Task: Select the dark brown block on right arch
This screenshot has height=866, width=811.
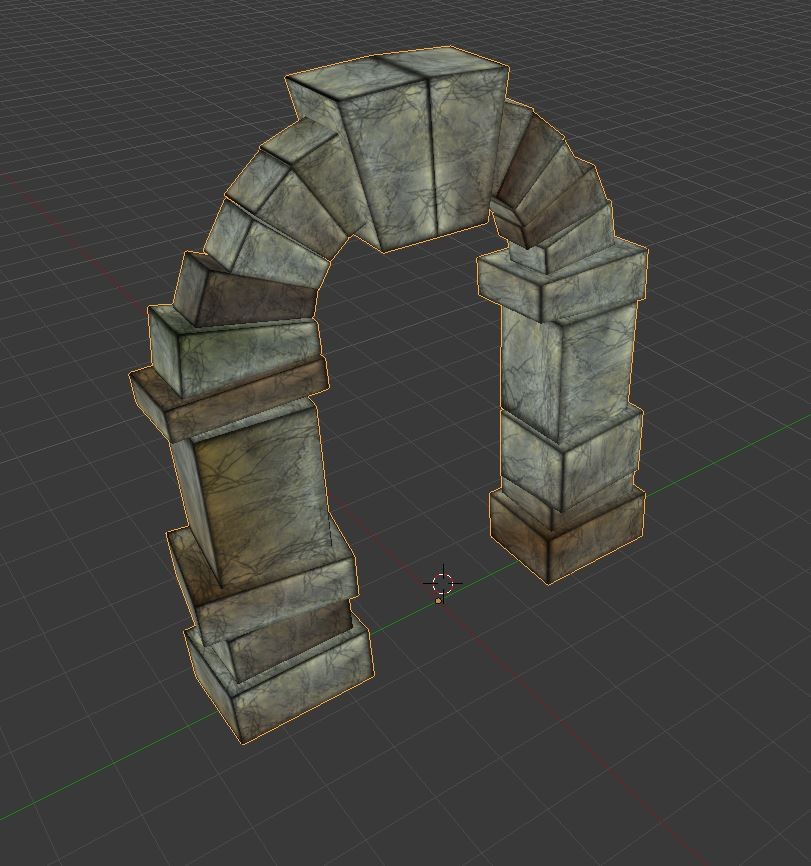Action: click(x=530, y=170)
